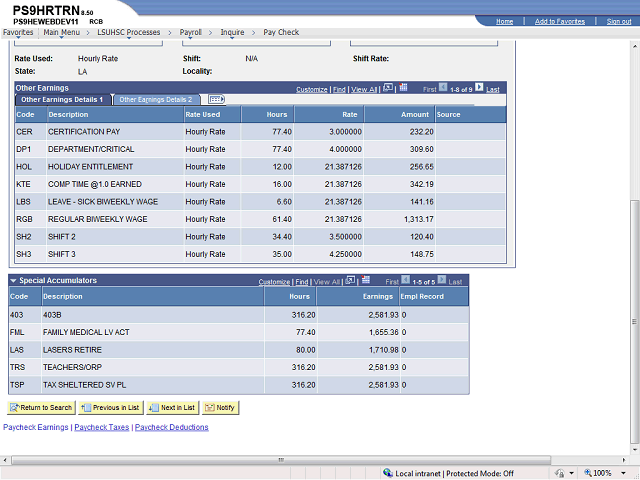
Task: Select the SH2 code cell
Action: (24, 237)
